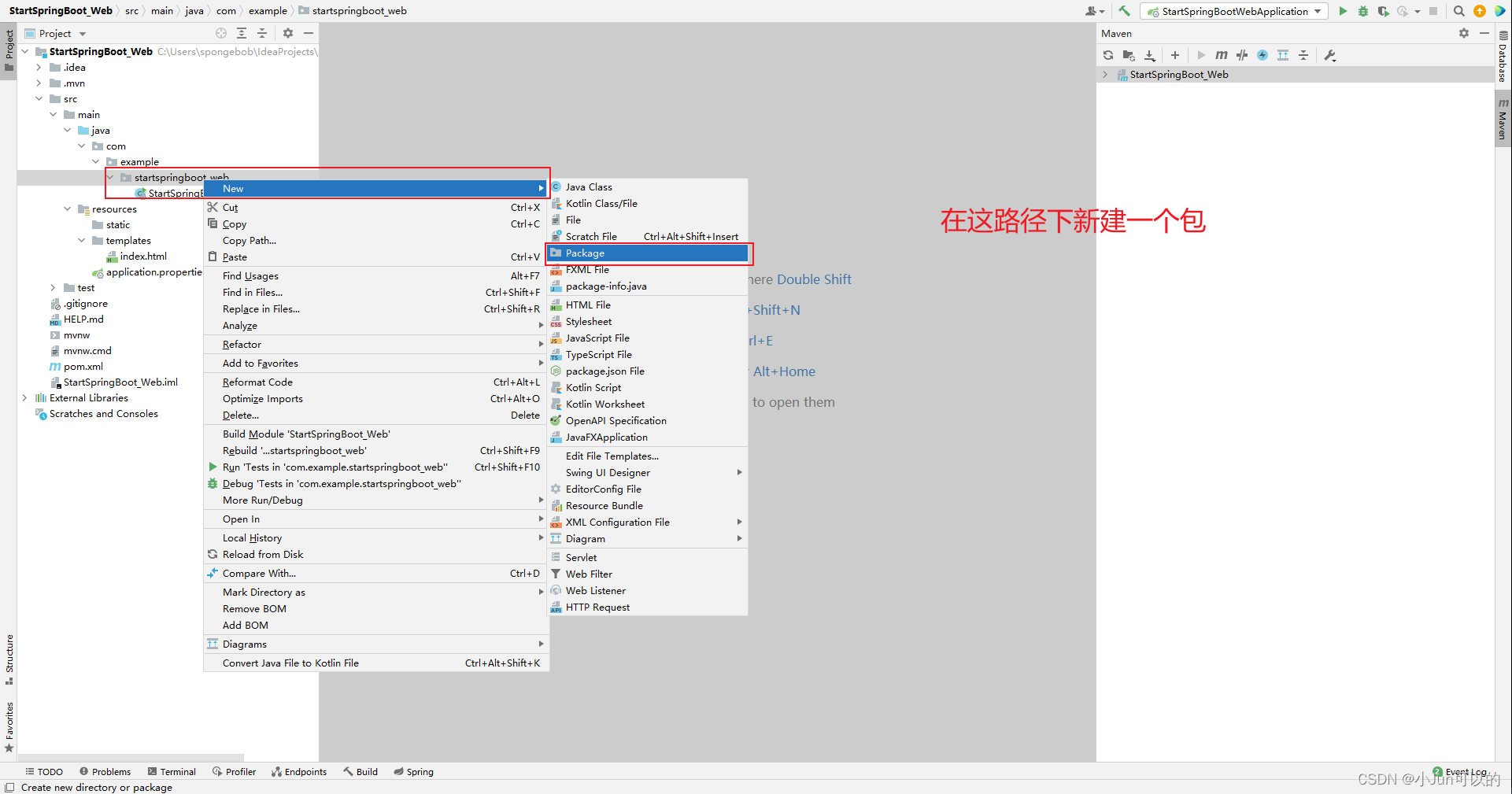Open the Spring tool window
1512x794 pixels.
413,772
